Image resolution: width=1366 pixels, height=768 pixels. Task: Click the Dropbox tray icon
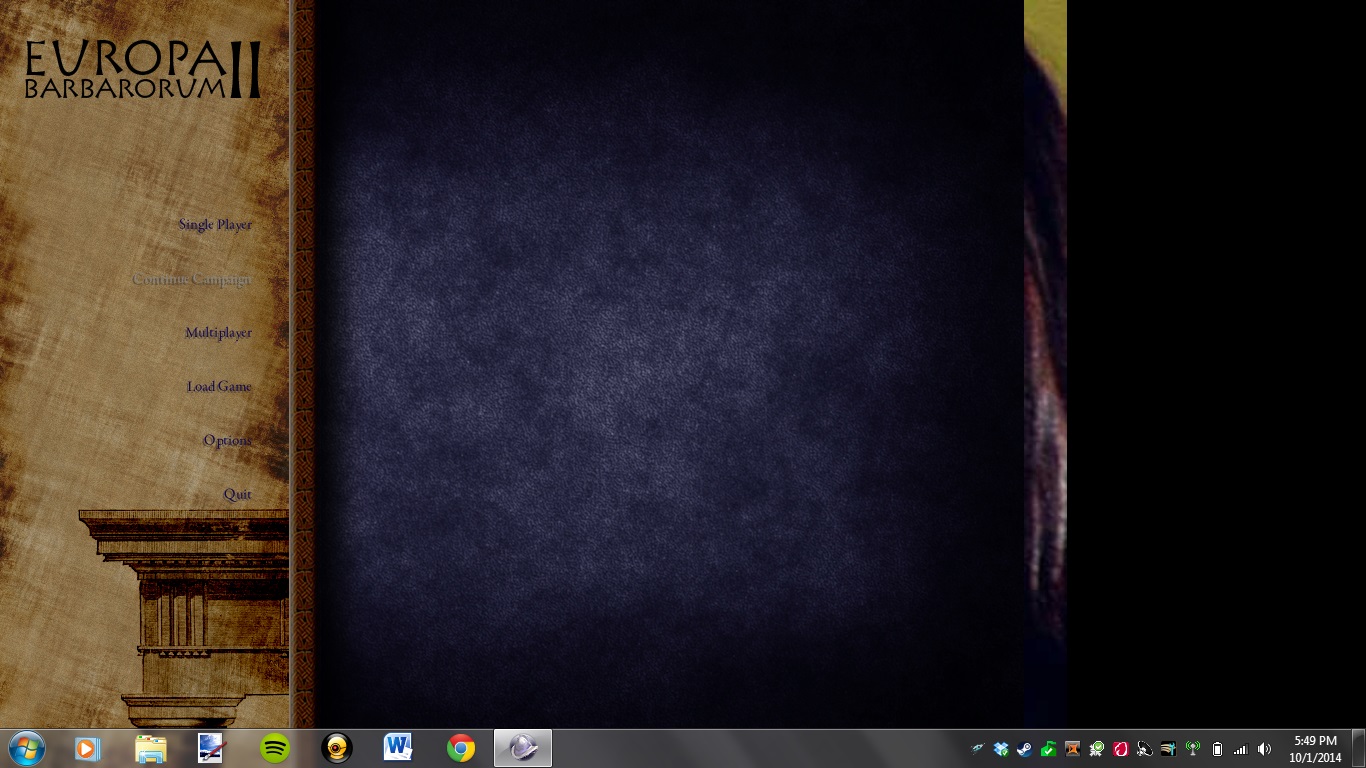1001,749
